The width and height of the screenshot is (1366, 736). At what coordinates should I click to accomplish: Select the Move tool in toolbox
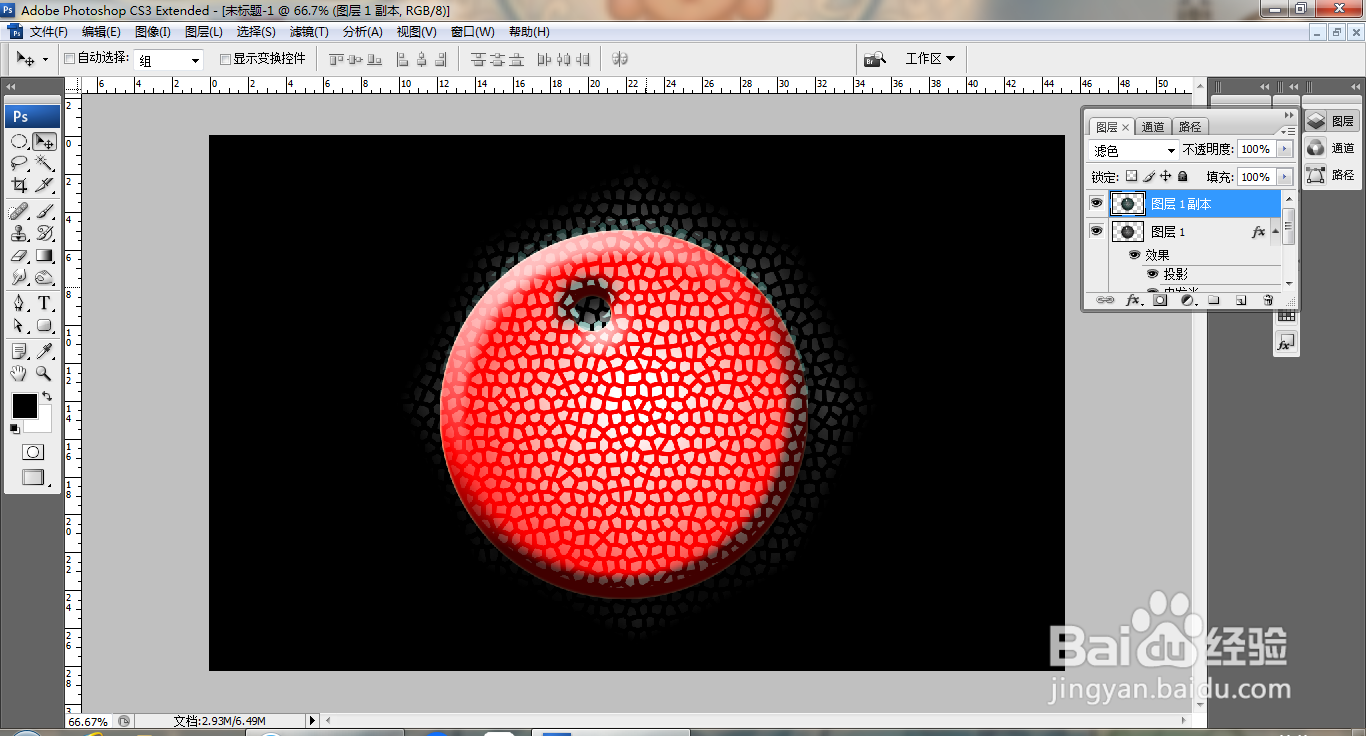[44, 142]
